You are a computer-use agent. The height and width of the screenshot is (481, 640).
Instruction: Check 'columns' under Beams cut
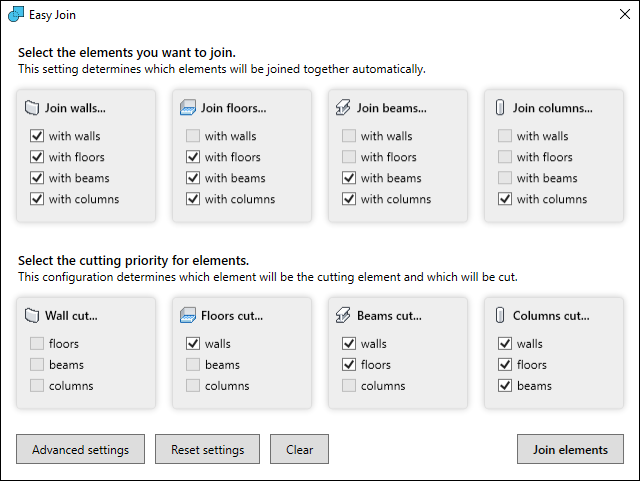(349, 386)
